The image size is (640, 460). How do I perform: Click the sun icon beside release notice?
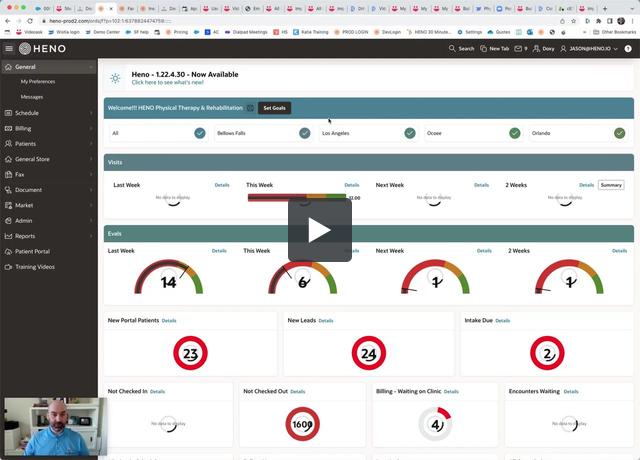click(x=115, y=78)
